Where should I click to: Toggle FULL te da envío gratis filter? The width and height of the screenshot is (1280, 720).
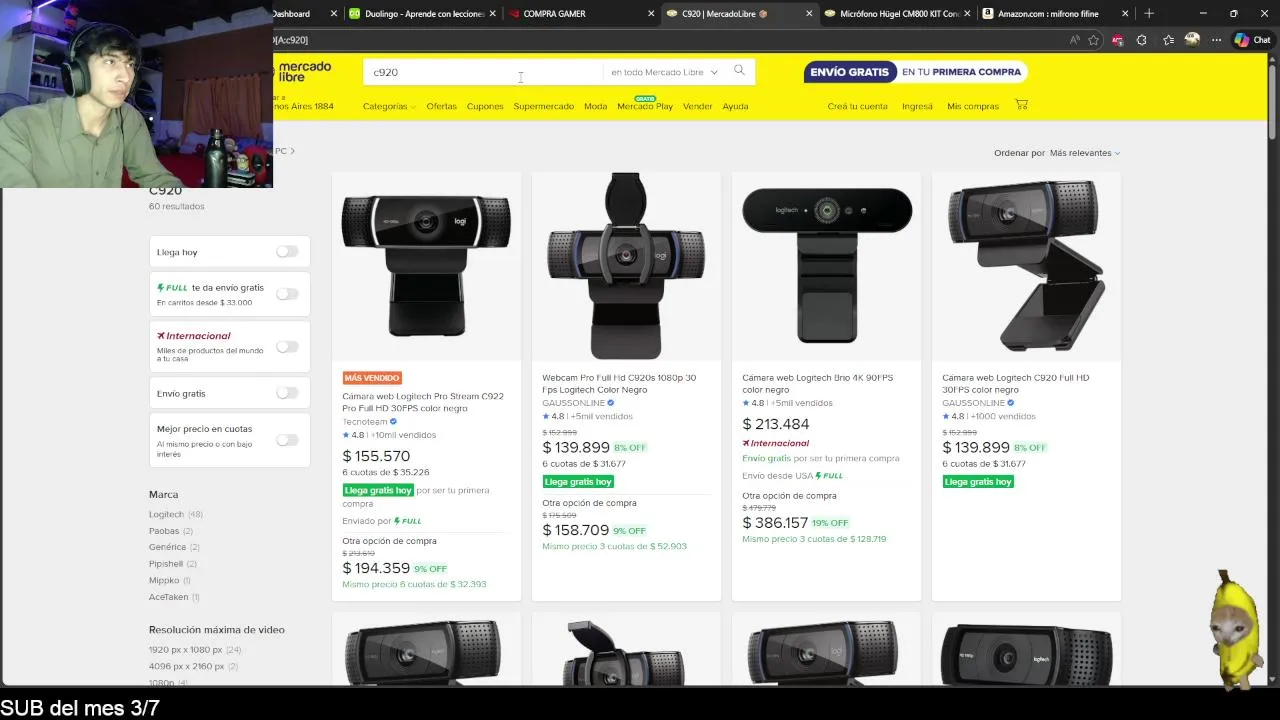pyautogui.click(x=287, y=294)
